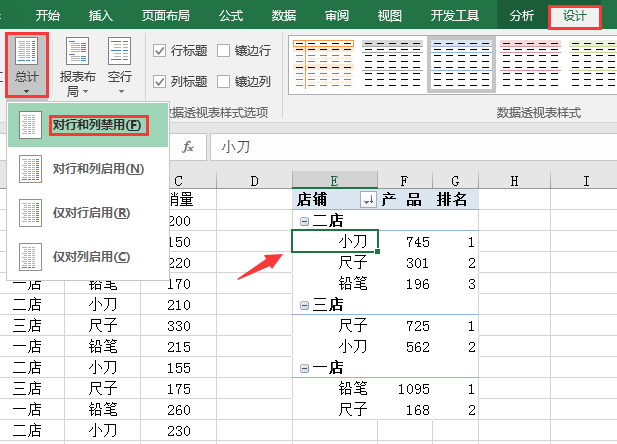The image size is (617, 444).
Task: Enable the 镶边行 checkbox
Action: 224,51
